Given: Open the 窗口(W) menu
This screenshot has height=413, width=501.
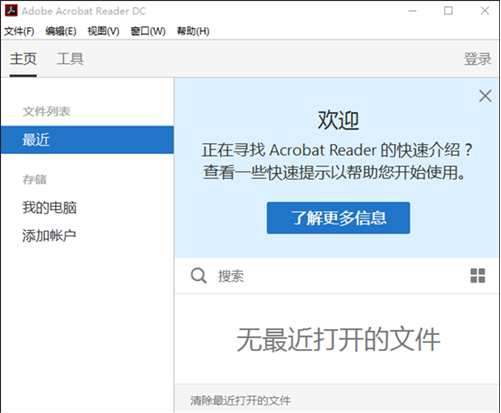Looking at the screenshot, I should point(148,31).
